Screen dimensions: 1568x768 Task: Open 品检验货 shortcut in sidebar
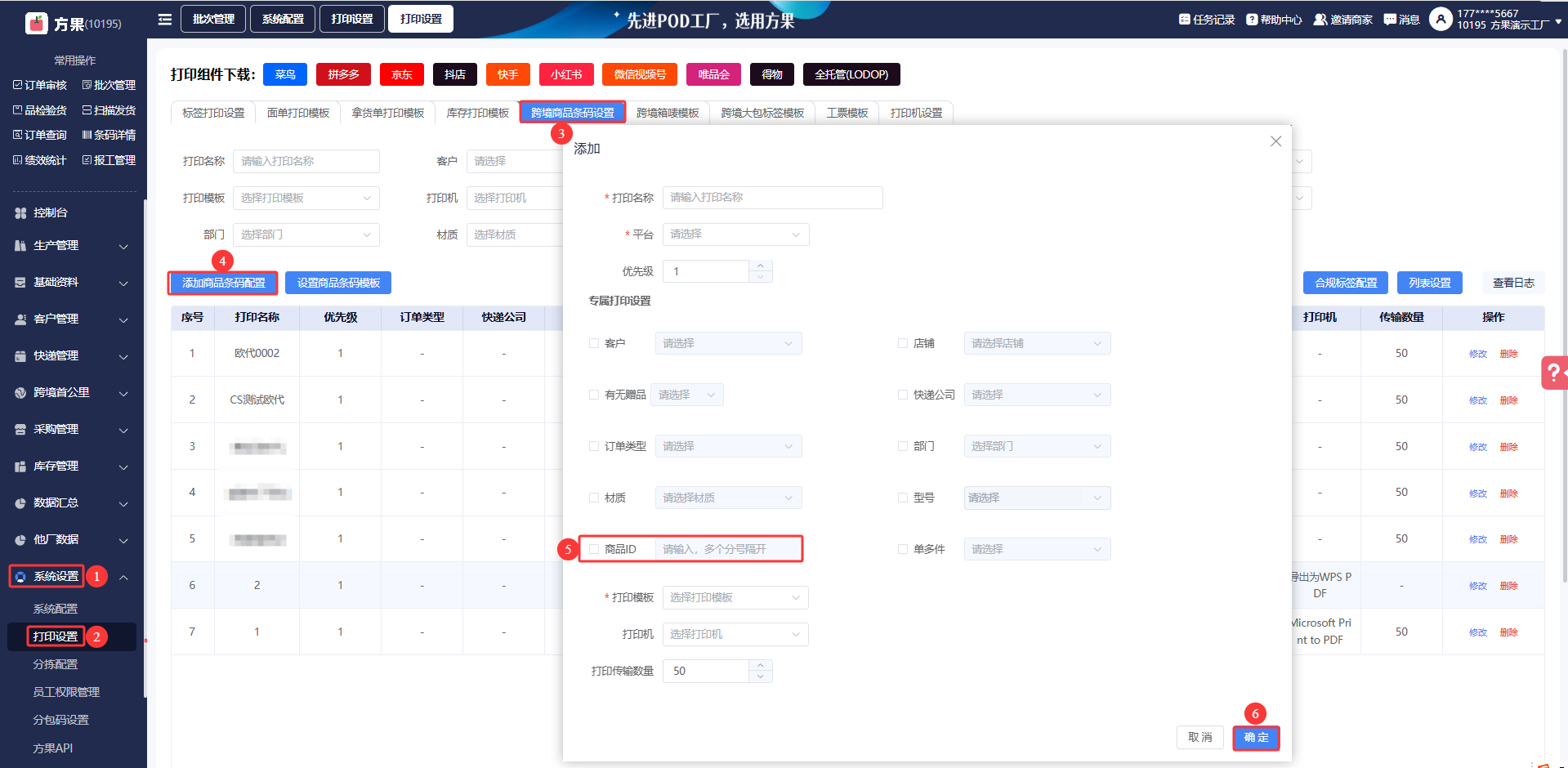click(40, 110)
